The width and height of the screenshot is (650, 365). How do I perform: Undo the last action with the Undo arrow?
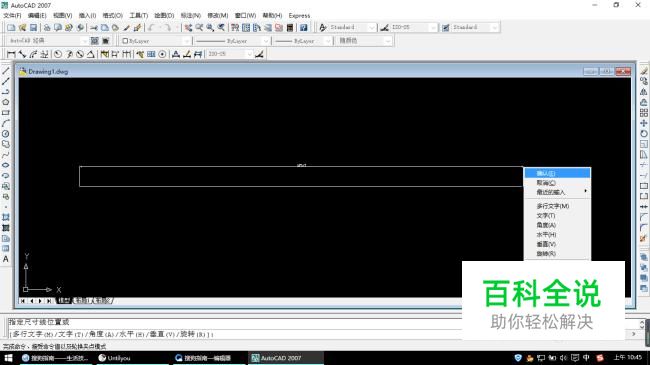(152, 27)
